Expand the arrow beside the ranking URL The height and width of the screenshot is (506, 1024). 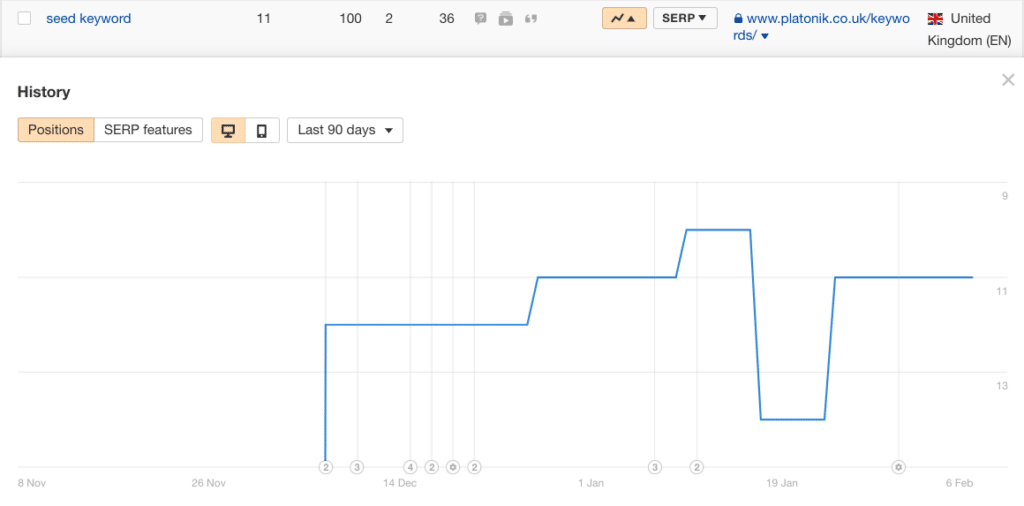(765, 37)
